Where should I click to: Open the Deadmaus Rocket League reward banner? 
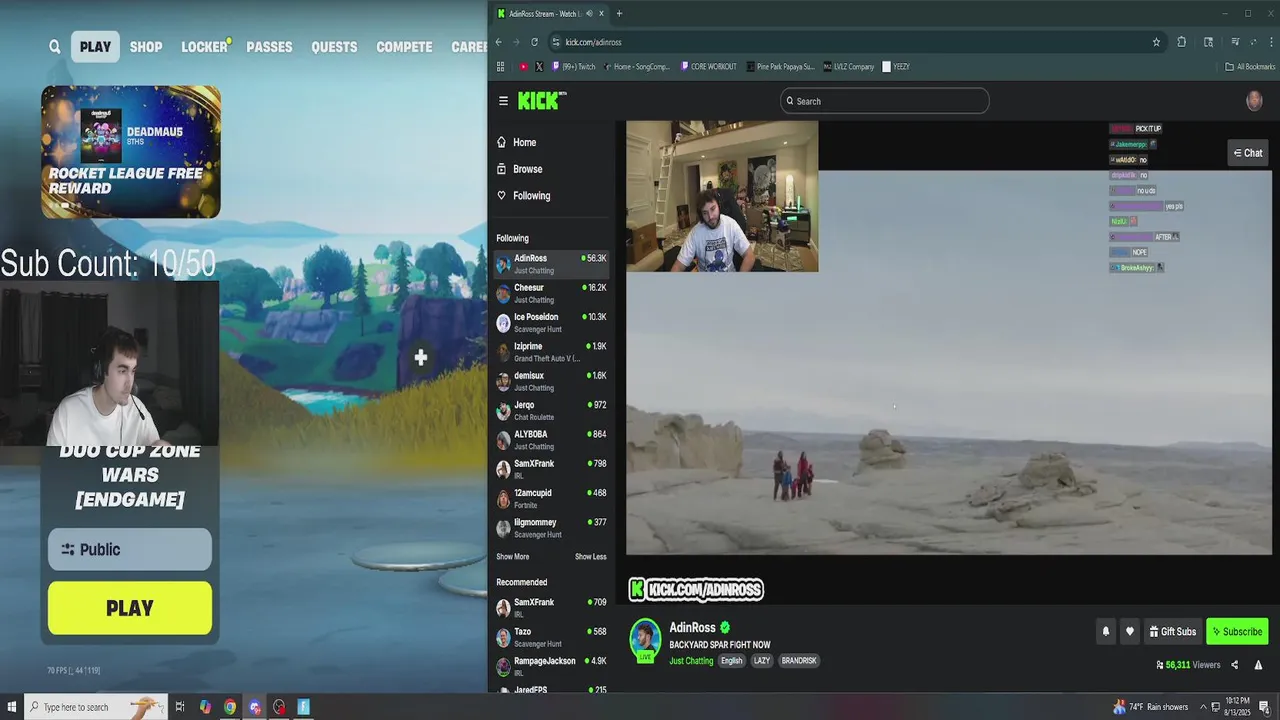click(x=131, y=152)
